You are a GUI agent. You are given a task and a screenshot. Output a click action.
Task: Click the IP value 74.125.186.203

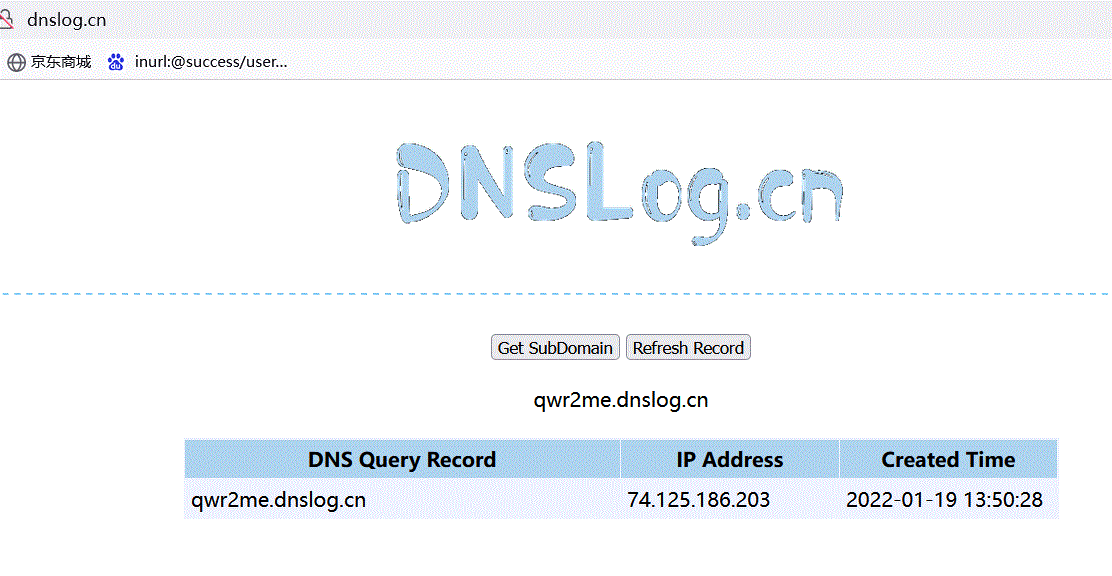pos(699,500)
